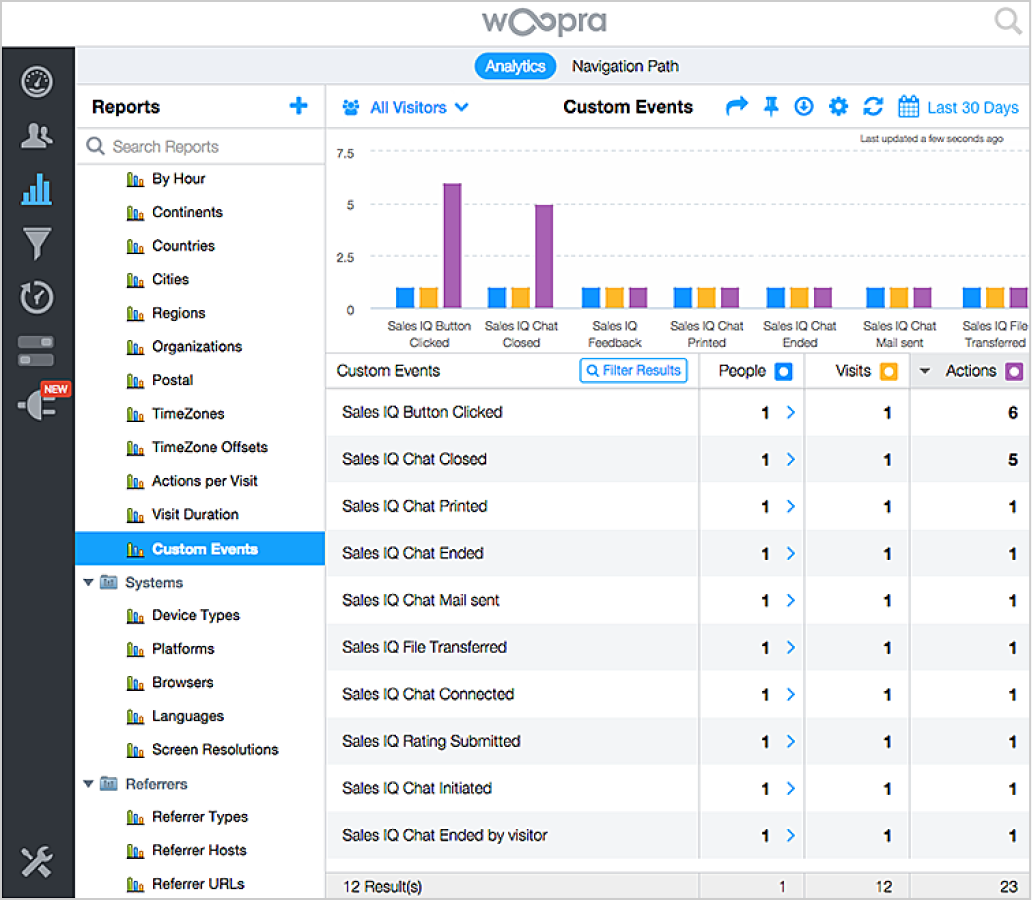This screenshot has width=1032, height=900.
Task: Open report settings gear icon
Action: [838, 107]
